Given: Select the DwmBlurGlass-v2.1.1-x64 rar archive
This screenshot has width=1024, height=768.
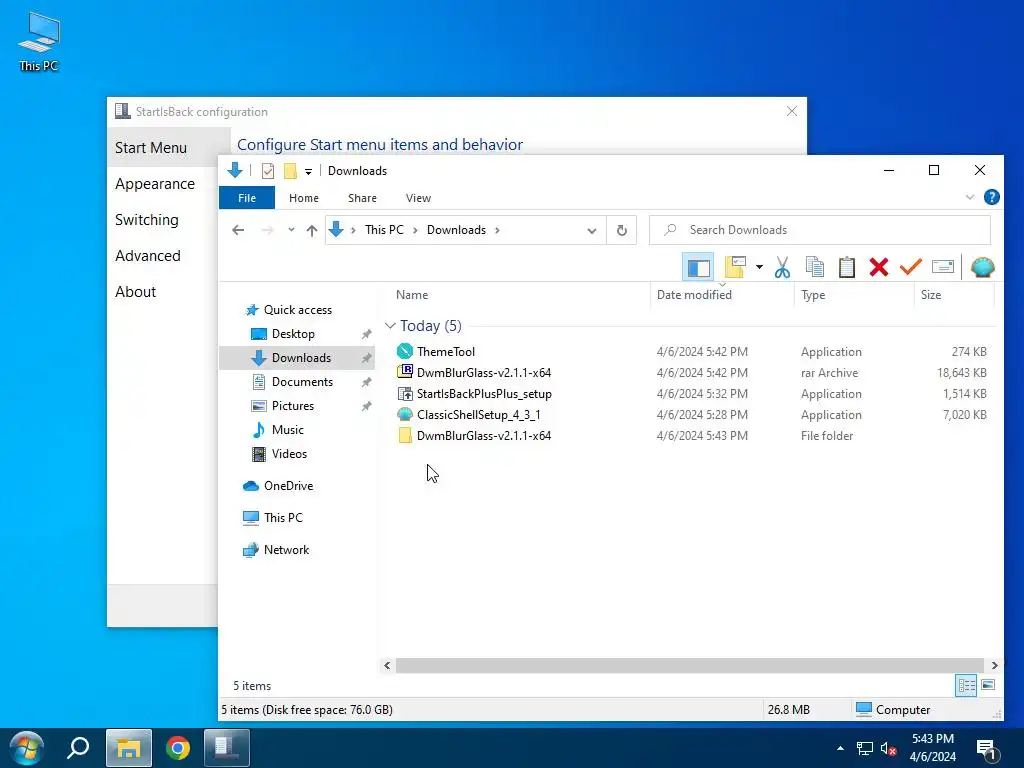Looking at the screenshot, I should coord(484,372).
